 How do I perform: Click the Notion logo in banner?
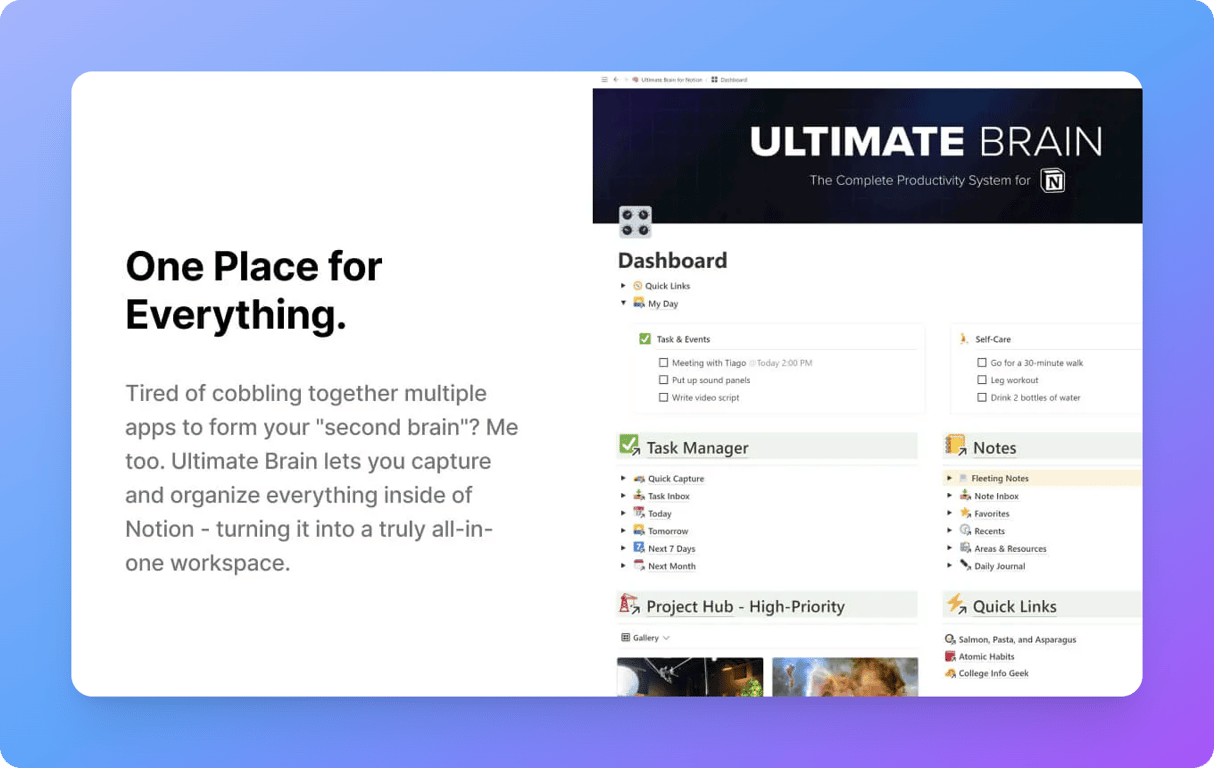(1053, 181)
